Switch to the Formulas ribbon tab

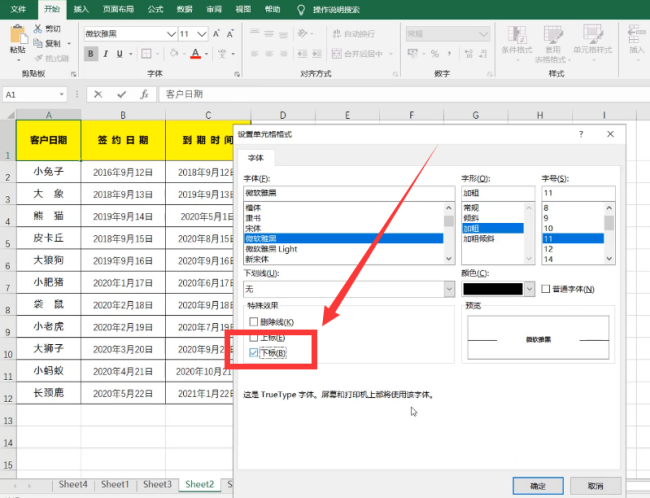tap(155, 9)
